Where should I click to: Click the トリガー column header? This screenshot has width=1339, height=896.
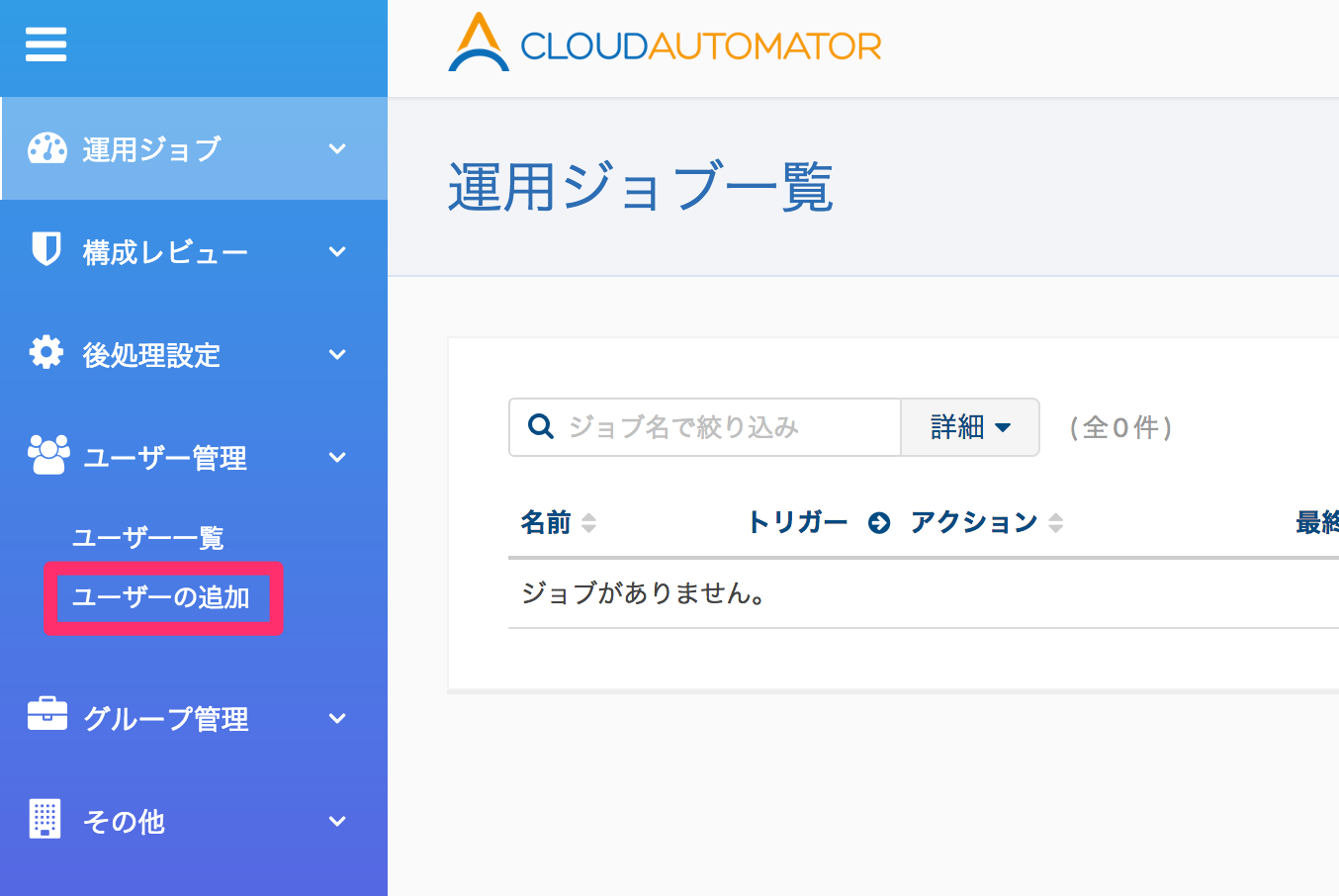pos(797,522)
